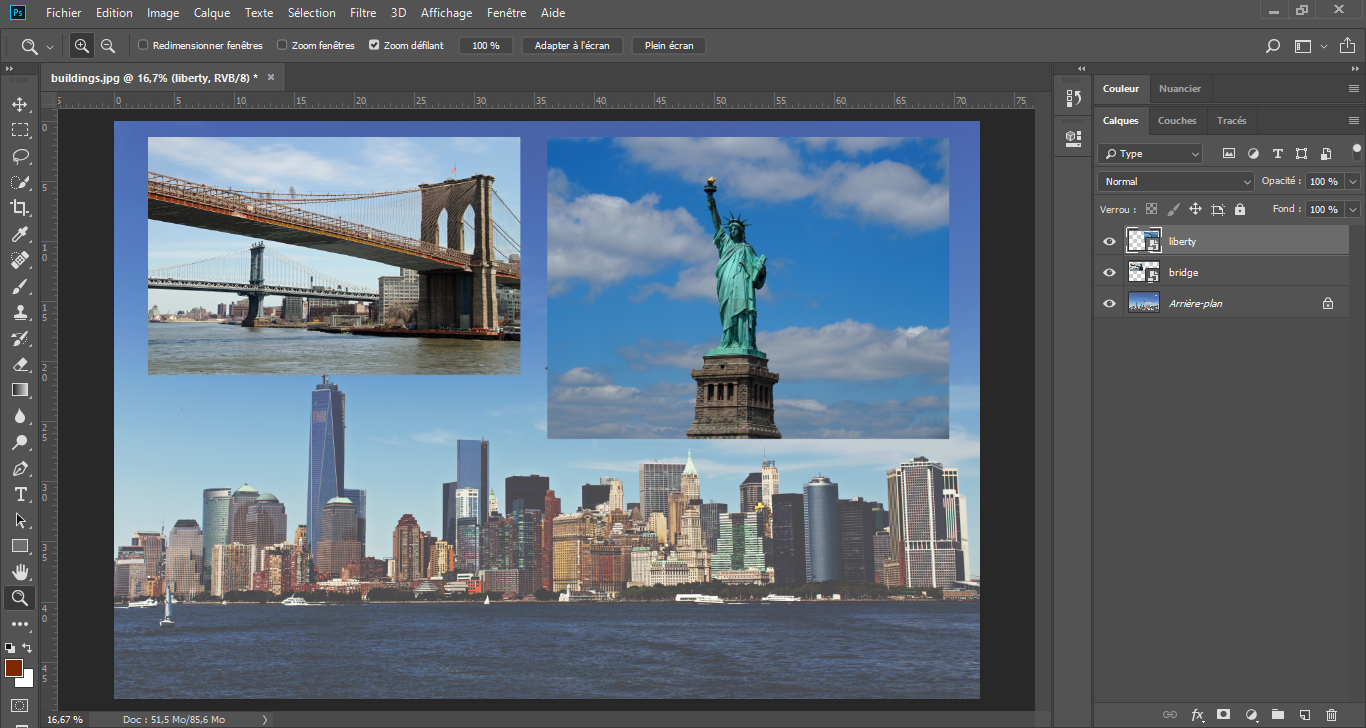Switch to the Couches tab
Image resolution: width=1366 pixels, height=728 pixels.
click(x=1176, y=121)
